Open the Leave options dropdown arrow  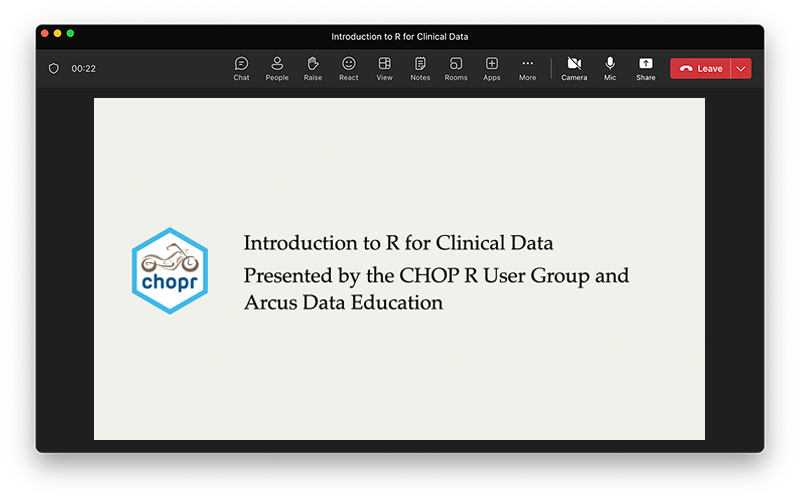point(741,68)
